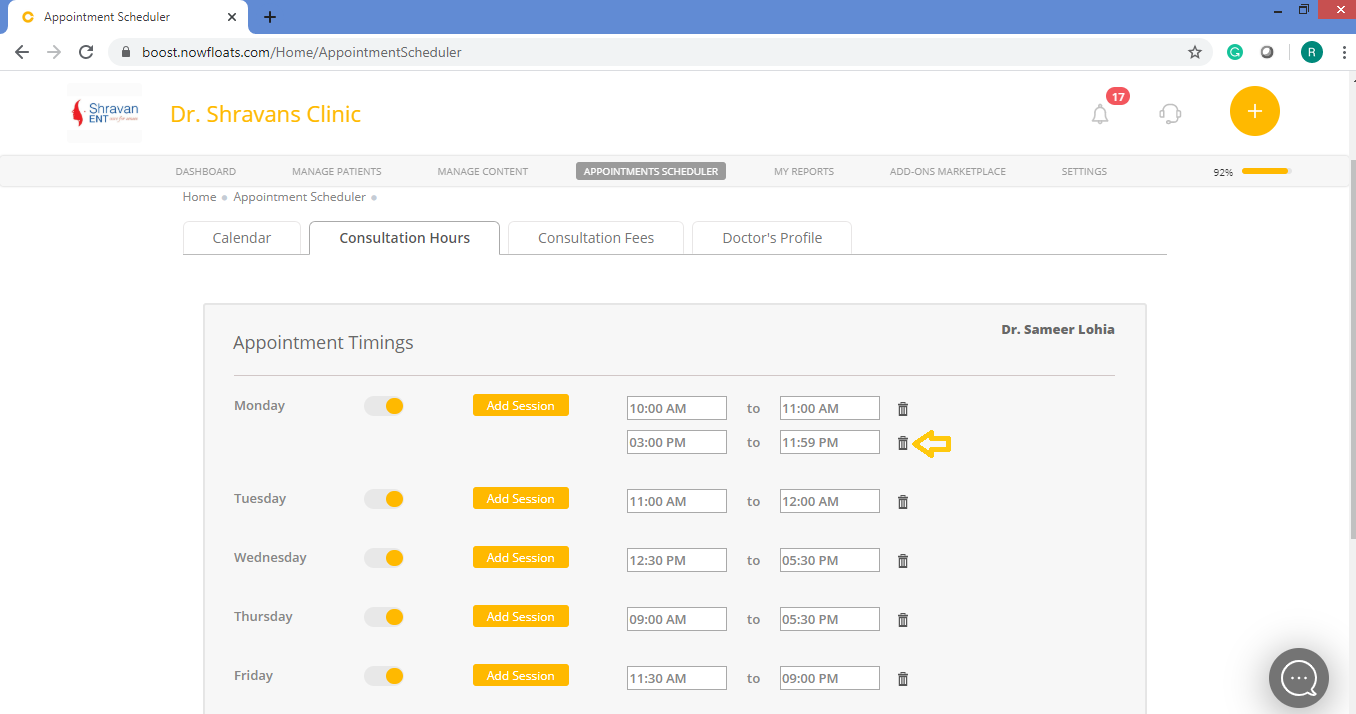Screen dimensions: 1356x714
Task: Delete Tuesday's consultation session
Action: point(902,501)
